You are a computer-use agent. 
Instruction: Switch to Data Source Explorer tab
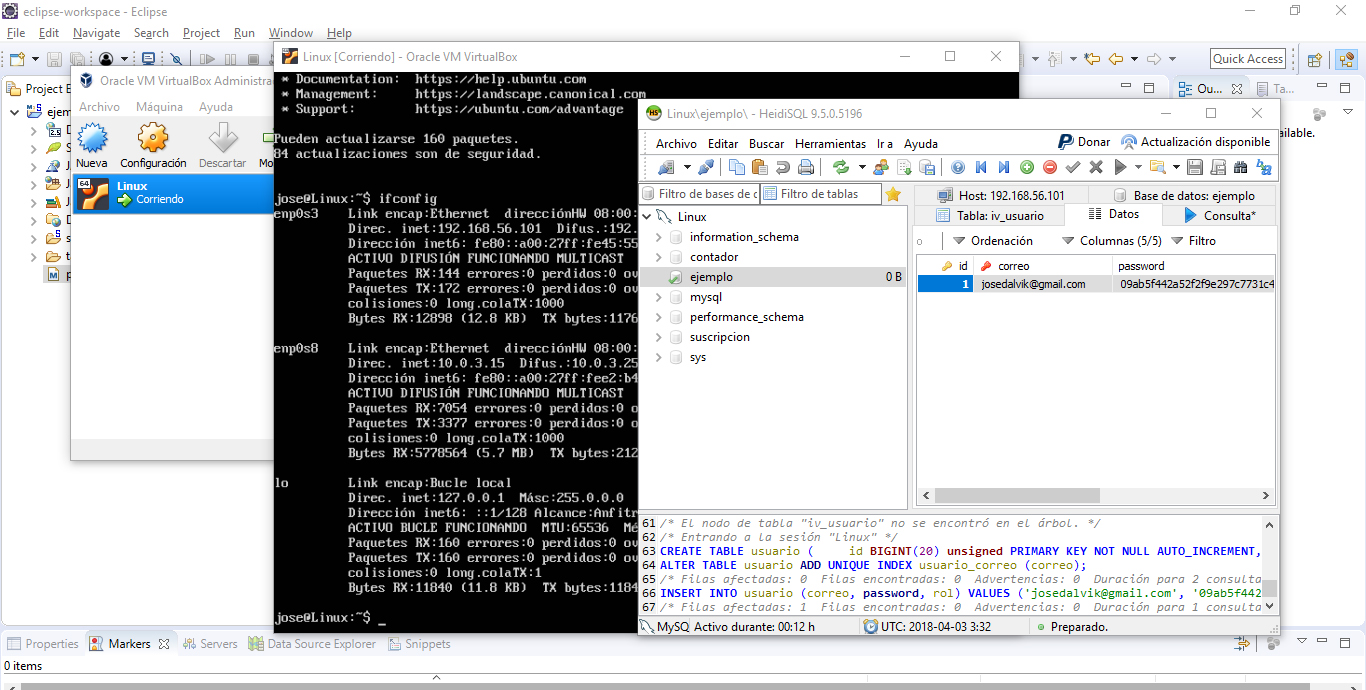tap(312, 644)
